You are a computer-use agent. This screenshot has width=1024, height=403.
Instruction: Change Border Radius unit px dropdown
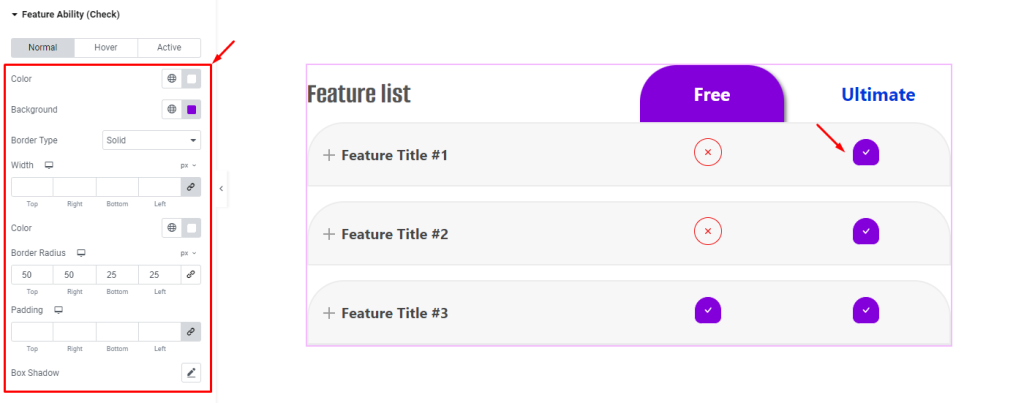(x=188, y=253)
